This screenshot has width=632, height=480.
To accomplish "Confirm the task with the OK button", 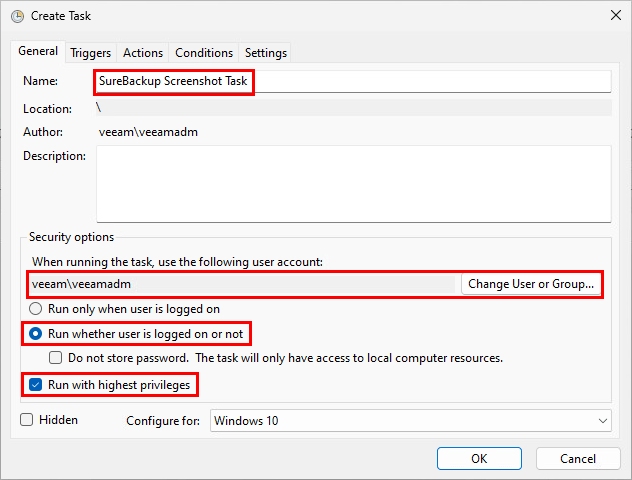I will (x=479, y=458).
